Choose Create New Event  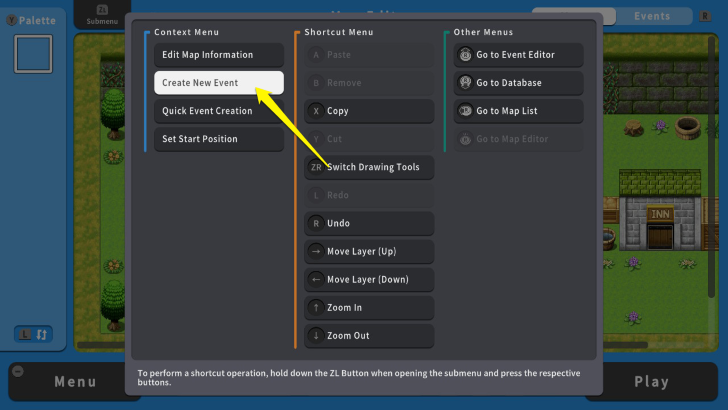(219, 83)
